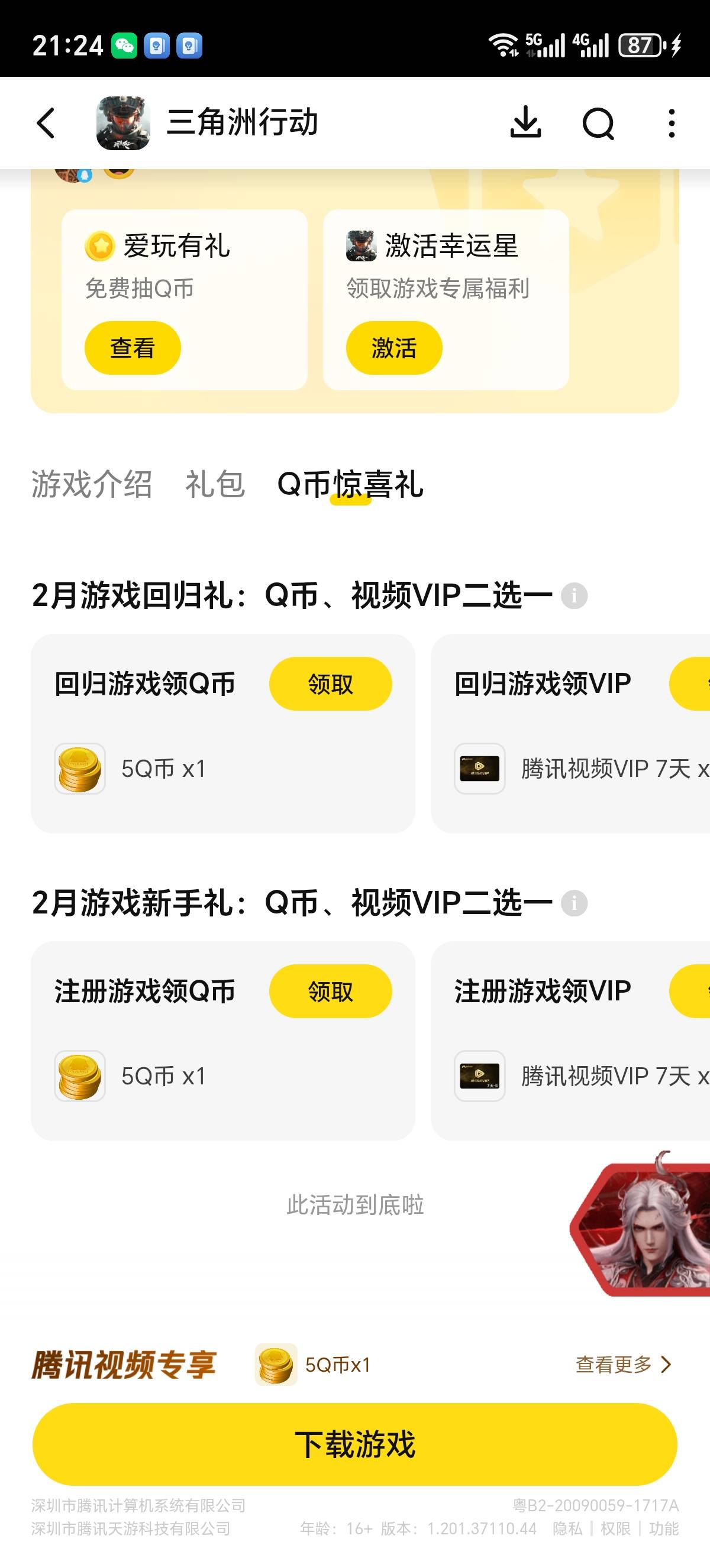Screen dimensions: 710x1568
Task: Tap the 腾讯视频VIP card icon under 注册游戏领VIP
Action: 480,1075
